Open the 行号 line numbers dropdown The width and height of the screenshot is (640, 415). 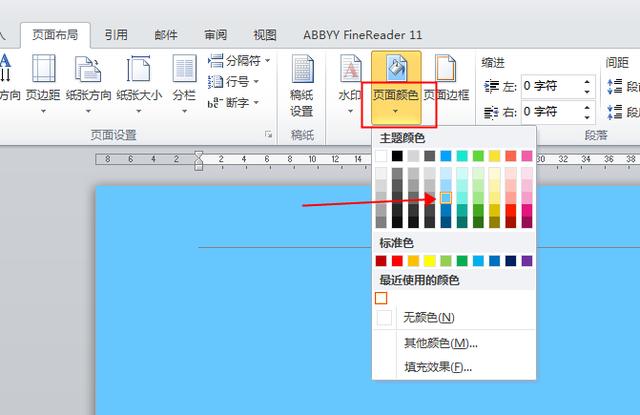[x=233, y=82]
